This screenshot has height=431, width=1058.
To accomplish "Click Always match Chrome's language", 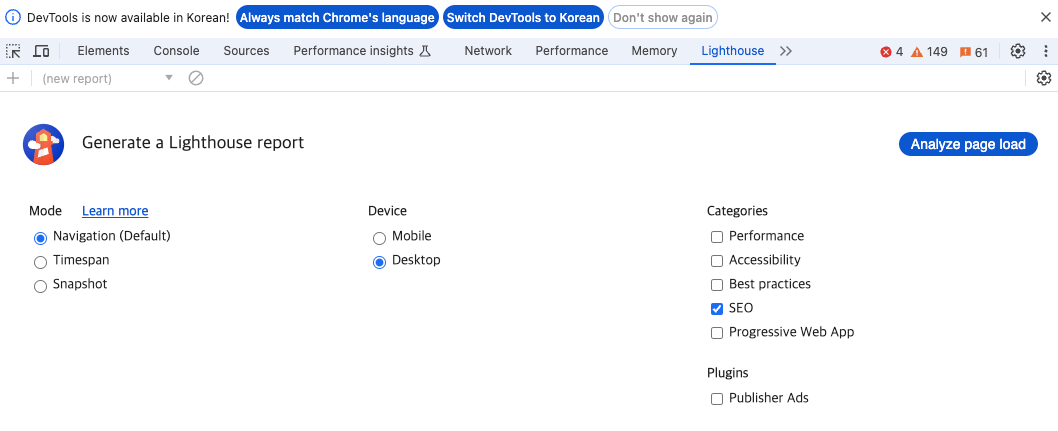I will (x=337, y=18).
